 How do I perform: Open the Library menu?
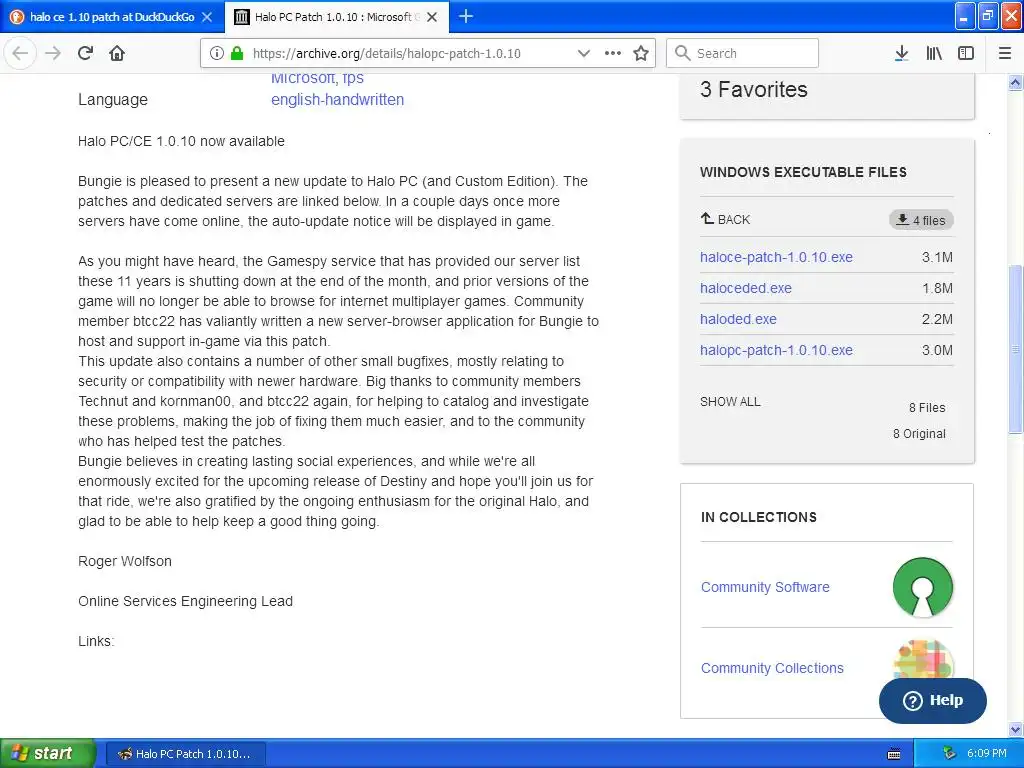tap(934, 53)
